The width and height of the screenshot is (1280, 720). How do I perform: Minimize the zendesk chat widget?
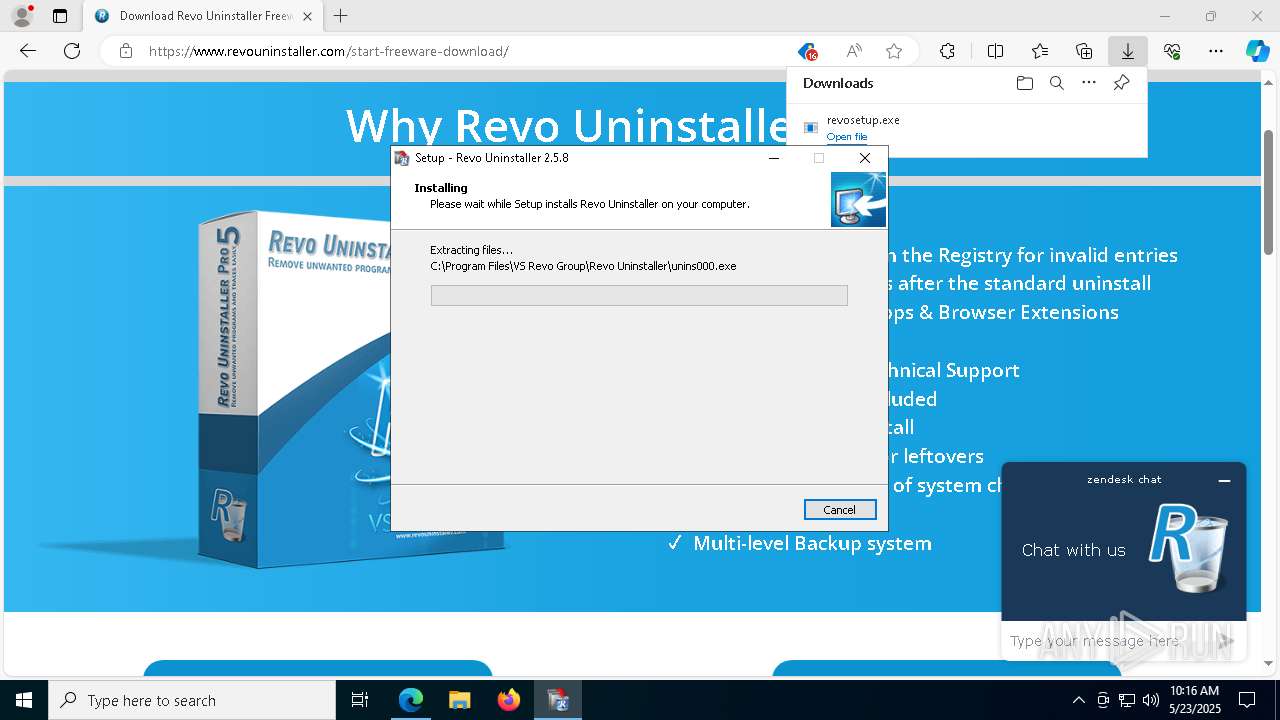click(x=1224, y=480)
